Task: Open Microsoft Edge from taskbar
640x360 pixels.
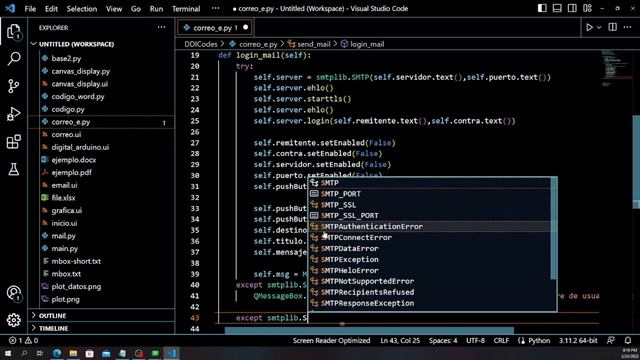Action: [x=57, y=353]
